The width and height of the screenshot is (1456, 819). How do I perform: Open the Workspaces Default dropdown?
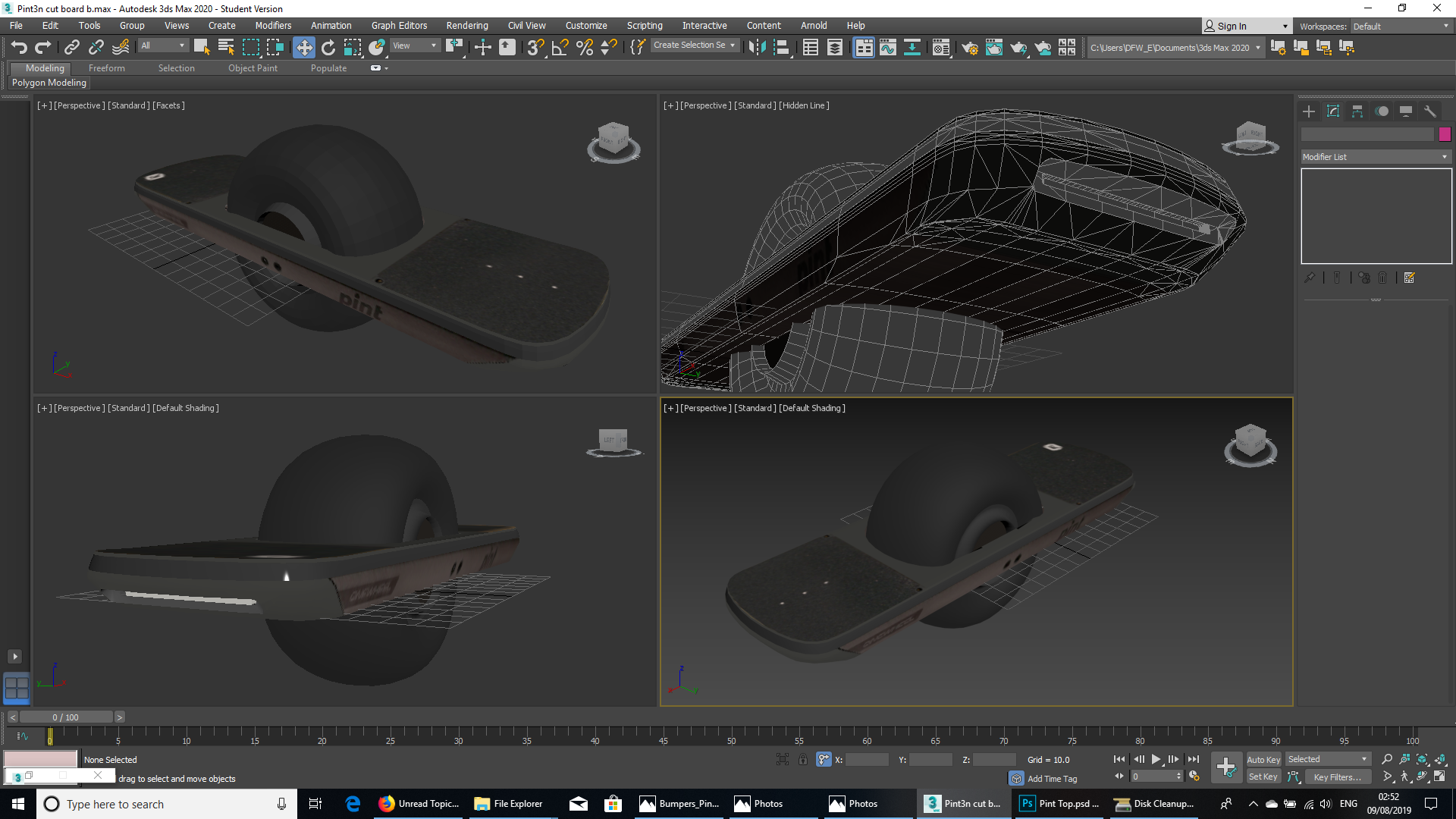(1401, 26)
